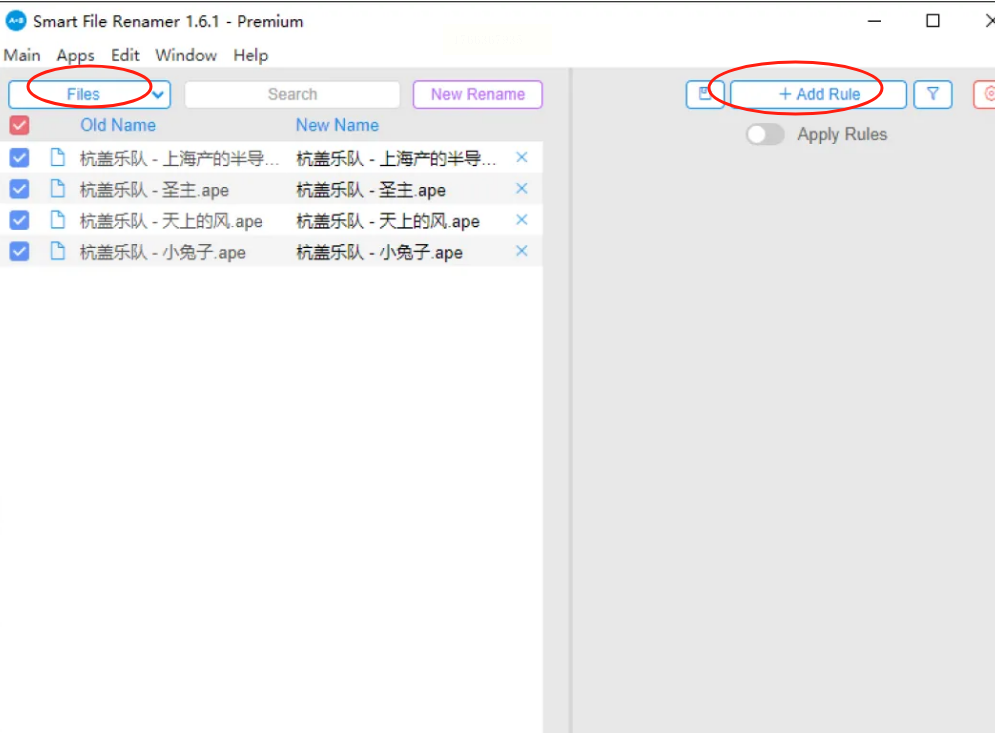The width and height of the screenshot is (995, 733).
Task: Click new name 杭盖乐队 - 天上的风.ape
Action: (x=388, y=221)
